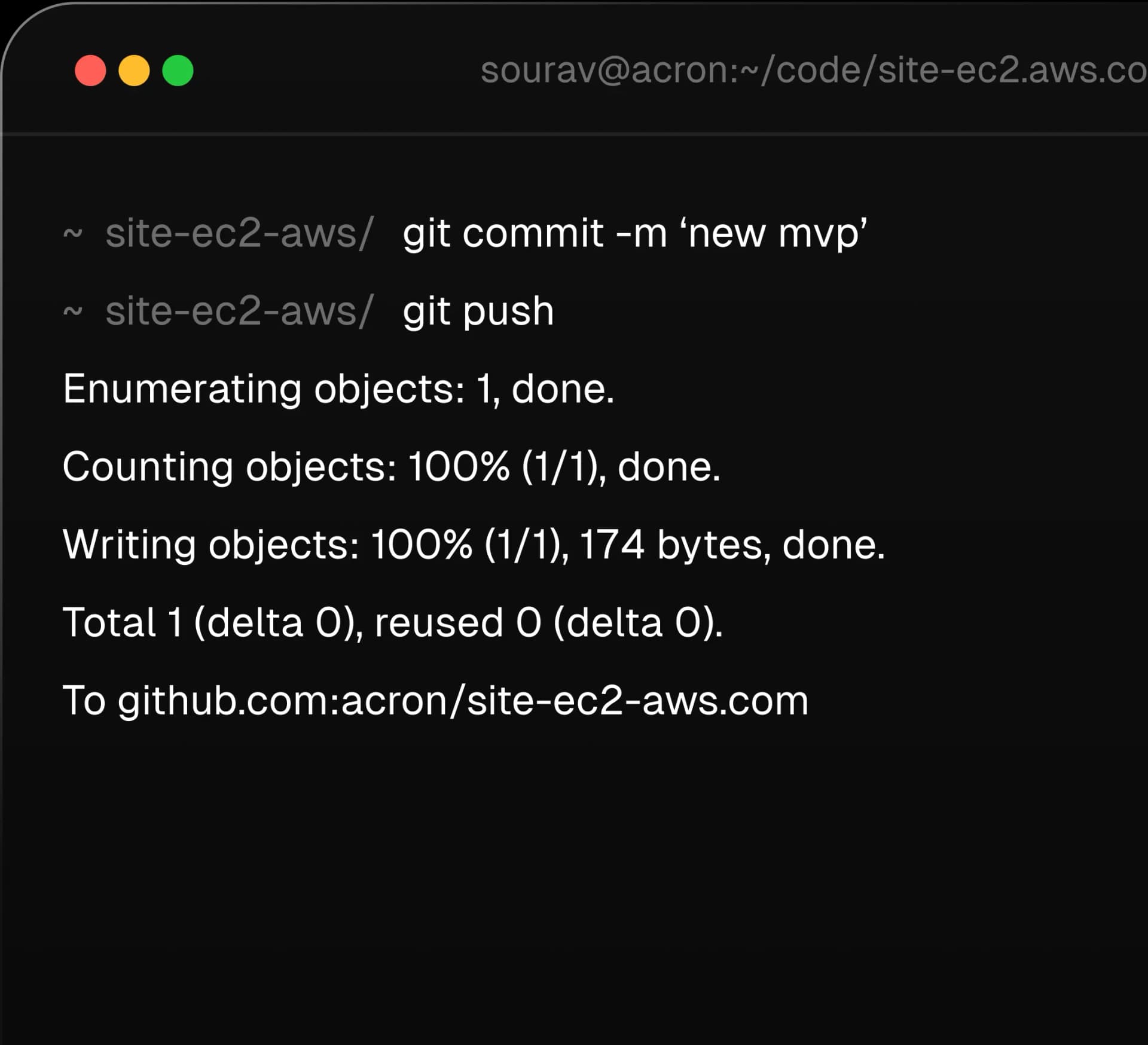
Task: Select site-ec2-aws/ directory on the commit line
Action: tap(239, 233)
